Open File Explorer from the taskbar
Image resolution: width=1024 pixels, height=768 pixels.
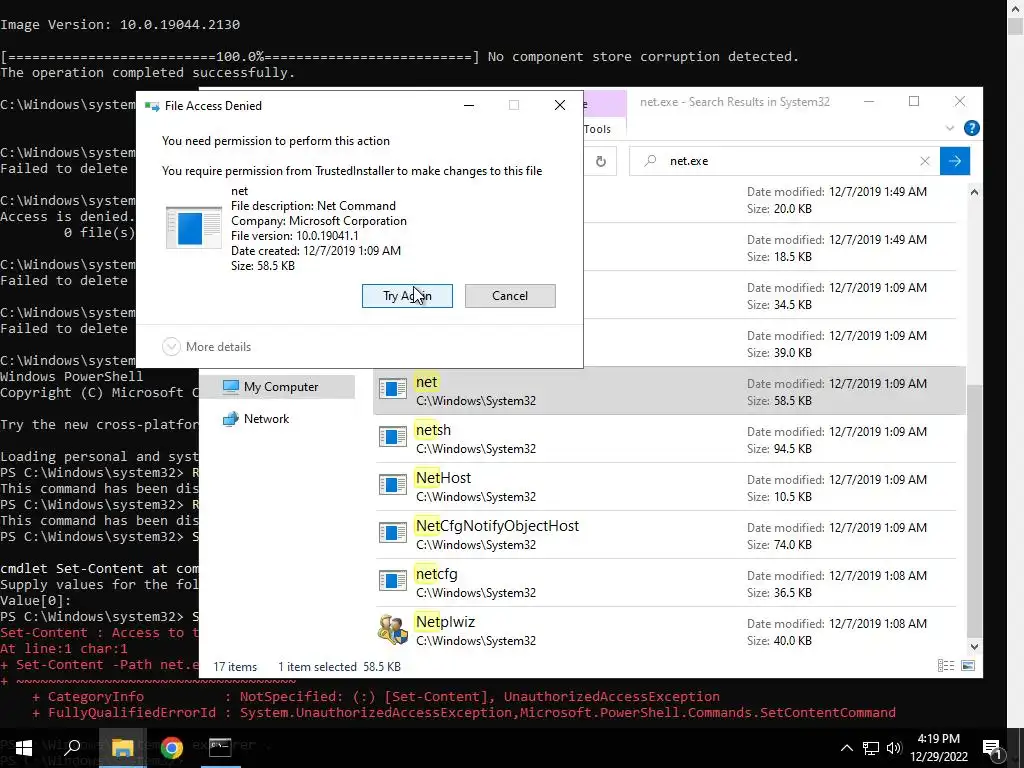pos(123,748)
